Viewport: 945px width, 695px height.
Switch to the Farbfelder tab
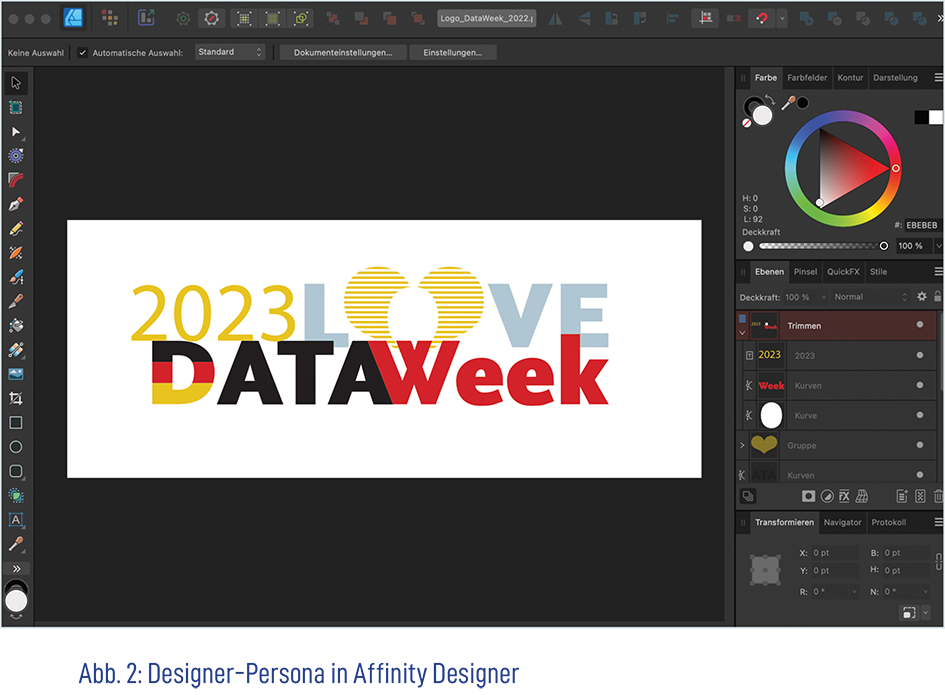tap(807, 78)
